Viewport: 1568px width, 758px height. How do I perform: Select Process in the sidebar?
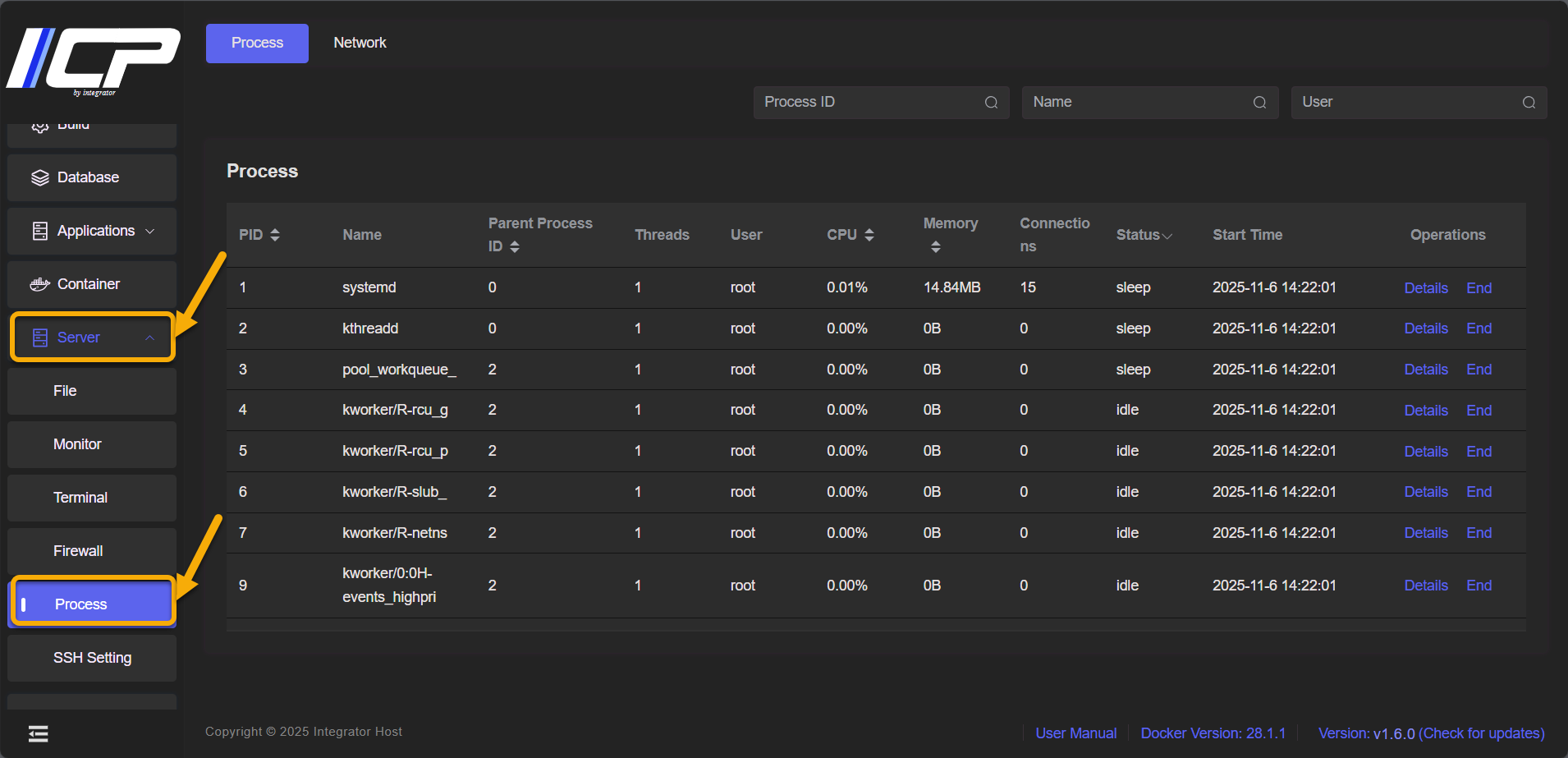point(92,604)
